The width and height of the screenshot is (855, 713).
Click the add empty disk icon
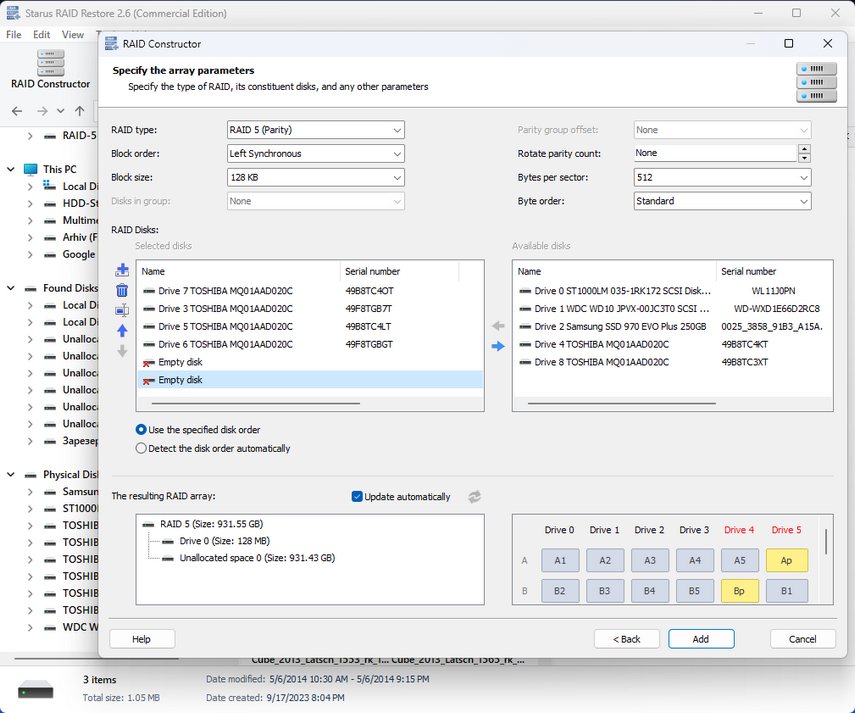122,310
